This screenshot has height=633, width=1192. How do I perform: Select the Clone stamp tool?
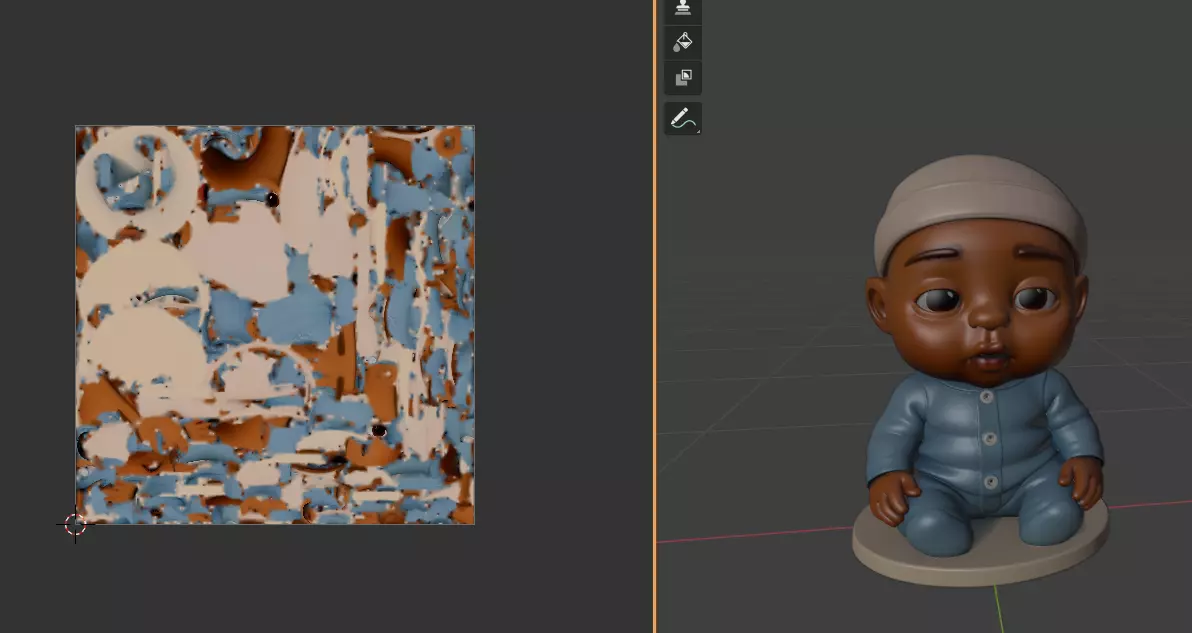click(x=683, y=9)
